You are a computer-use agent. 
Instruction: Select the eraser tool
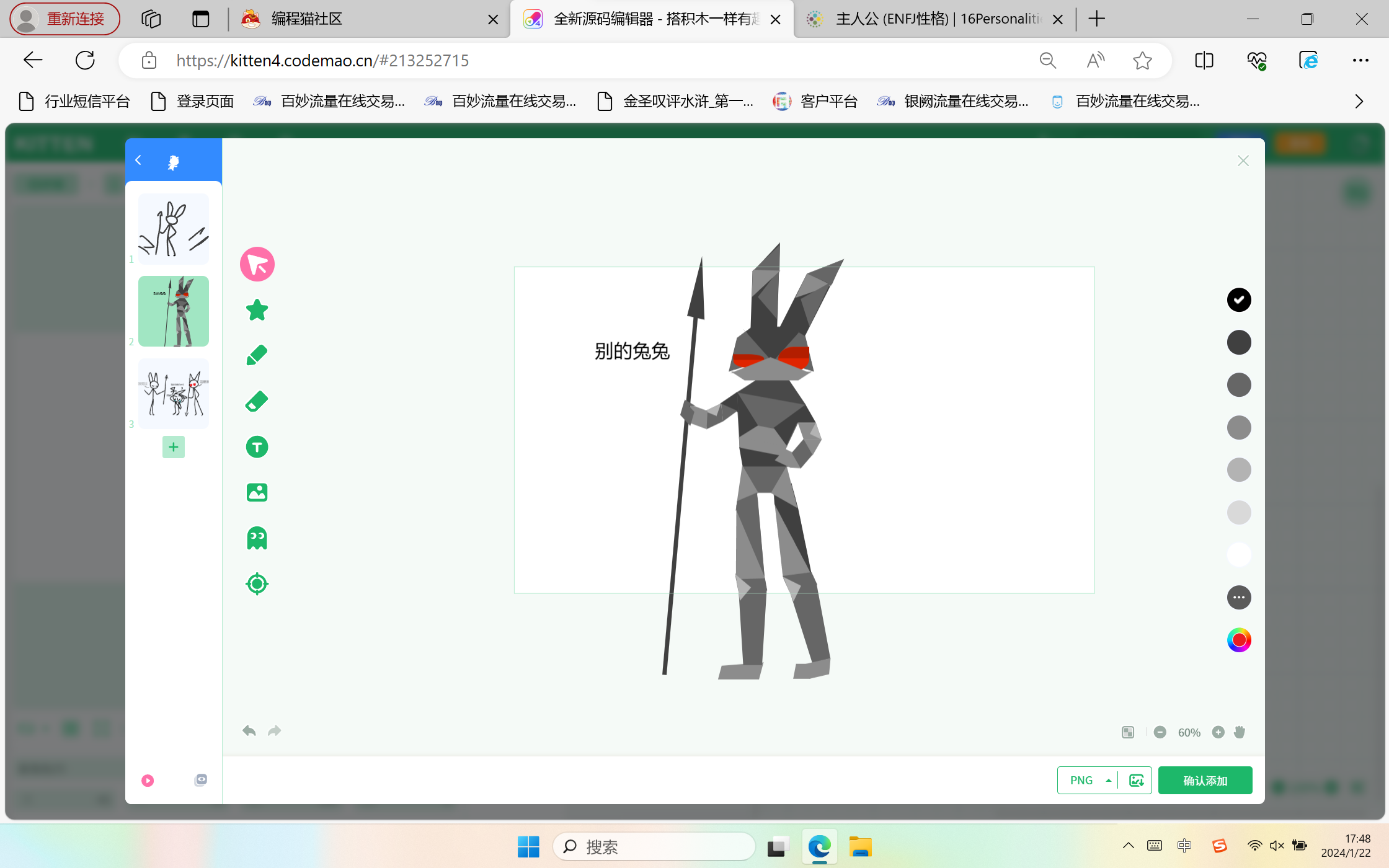click(x=257, y=401)
